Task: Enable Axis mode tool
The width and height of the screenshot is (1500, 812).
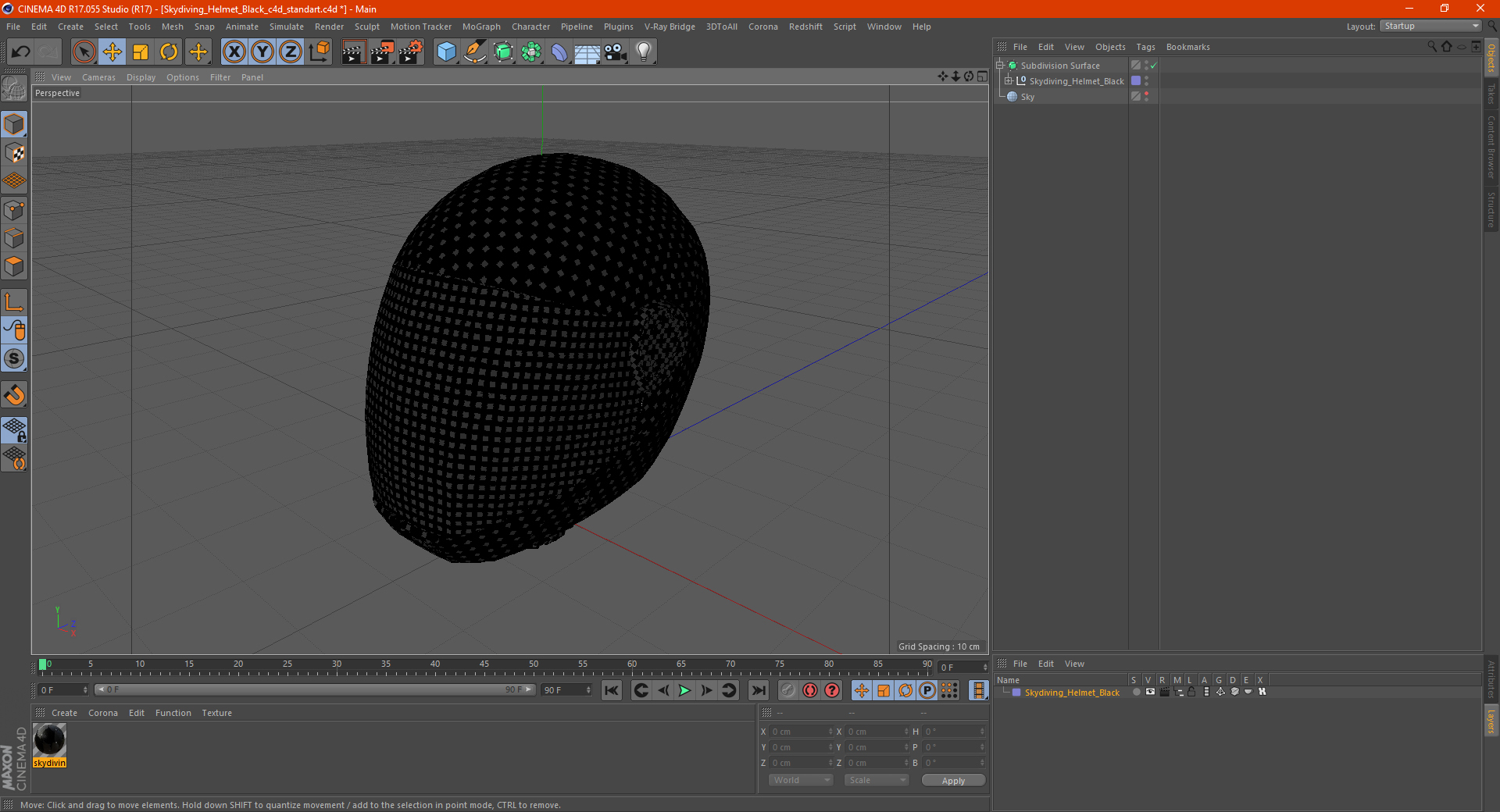Action: coord(14,302)
